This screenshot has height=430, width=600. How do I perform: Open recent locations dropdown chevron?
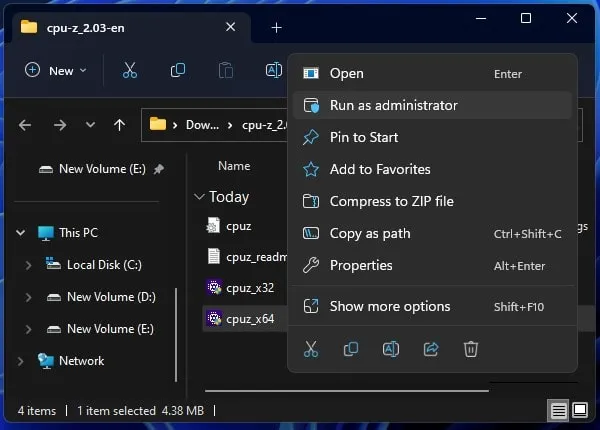click(90, 125)
